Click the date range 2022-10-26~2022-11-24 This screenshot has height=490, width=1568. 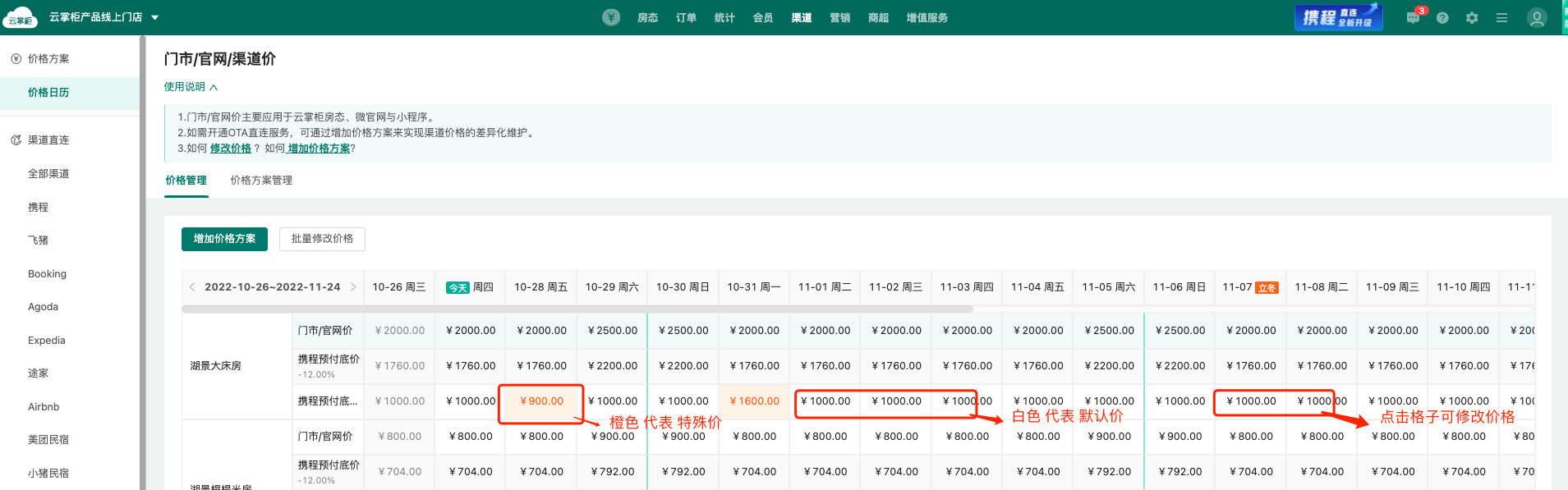(x=272, y=287)
